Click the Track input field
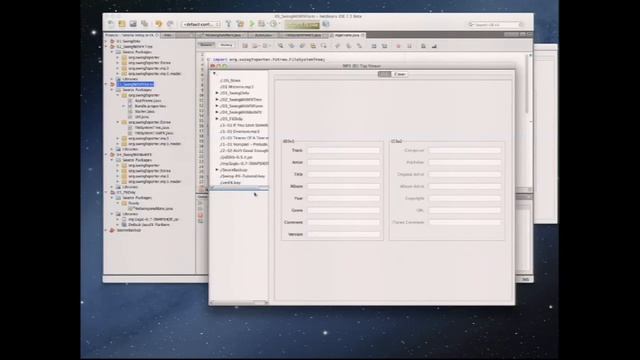Screen dimensions: 640x360 pyautogui.click(x=344, y=151)
